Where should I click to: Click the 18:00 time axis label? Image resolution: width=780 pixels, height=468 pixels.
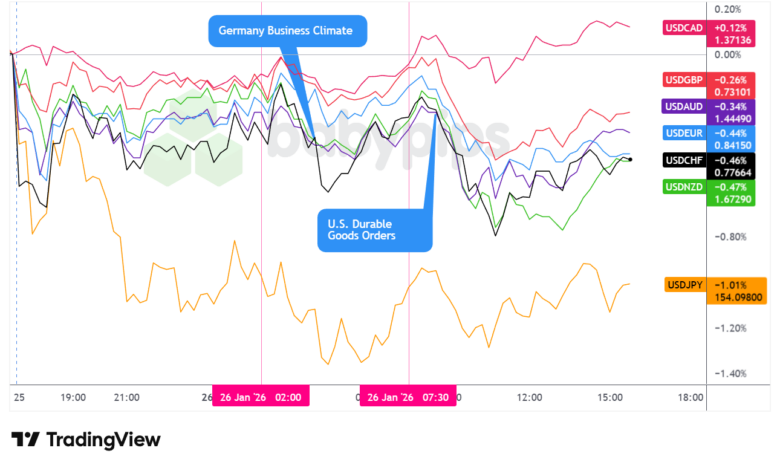(690, 397)
